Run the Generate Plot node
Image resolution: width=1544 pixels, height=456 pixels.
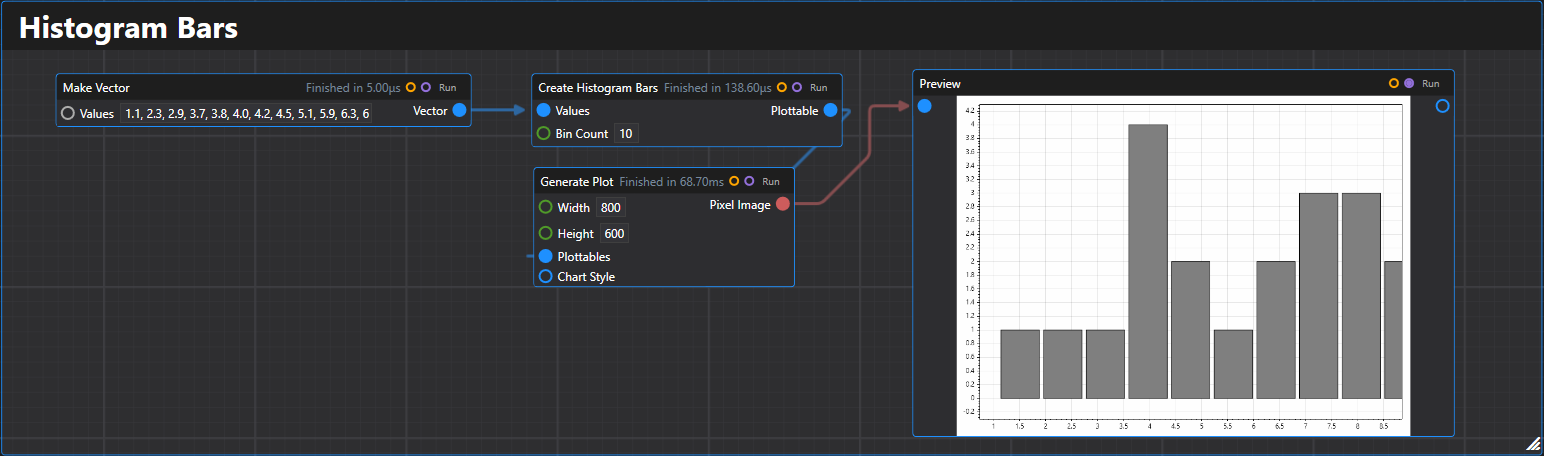(771, 182)
